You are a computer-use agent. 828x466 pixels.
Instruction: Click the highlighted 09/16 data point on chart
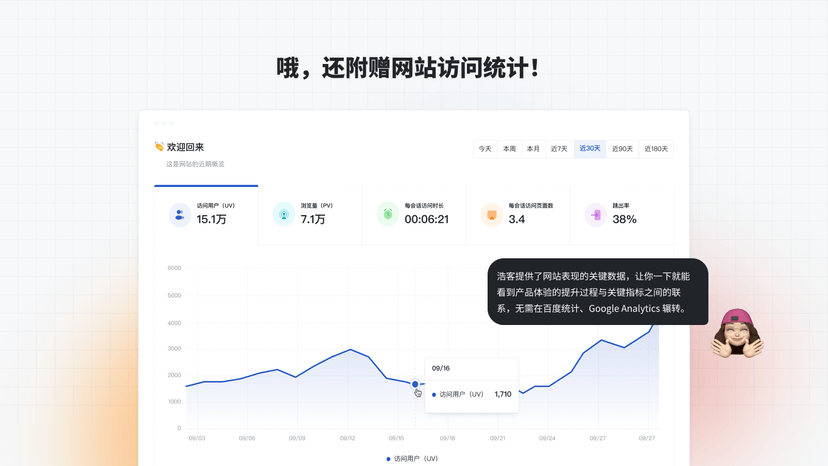pos(415,384)
